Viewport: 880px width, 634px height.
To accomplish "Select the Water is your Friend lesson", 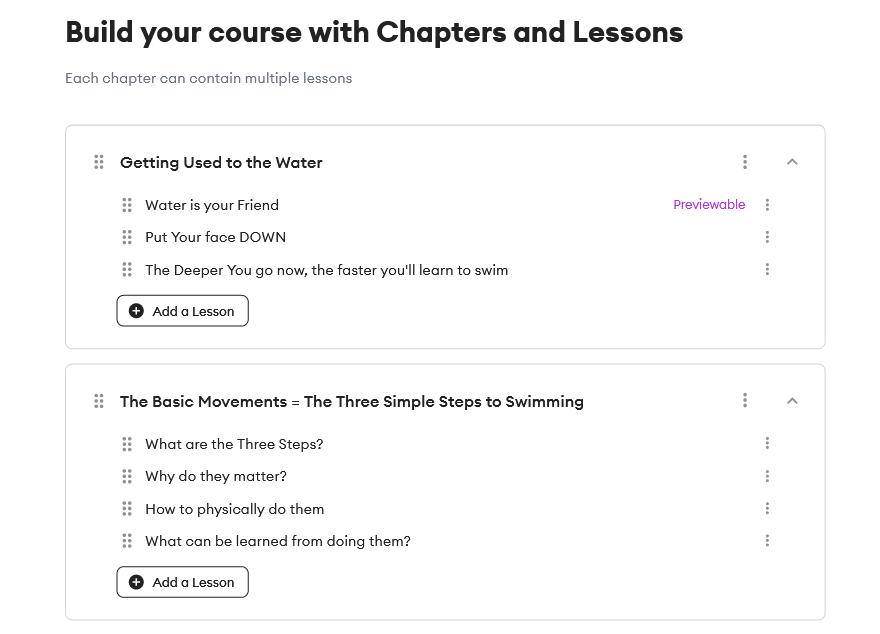I will click(x=212, y=205).
